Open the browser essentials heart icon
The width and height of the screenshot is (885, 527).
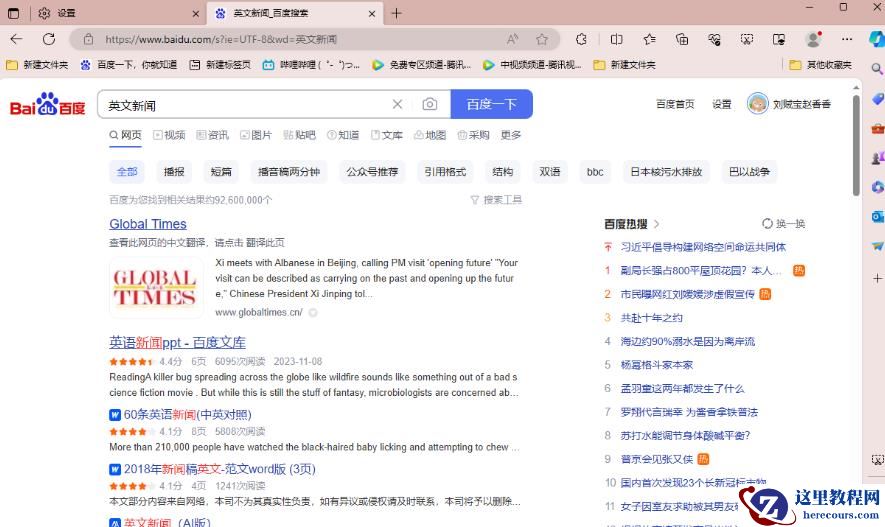coord(714,39)
